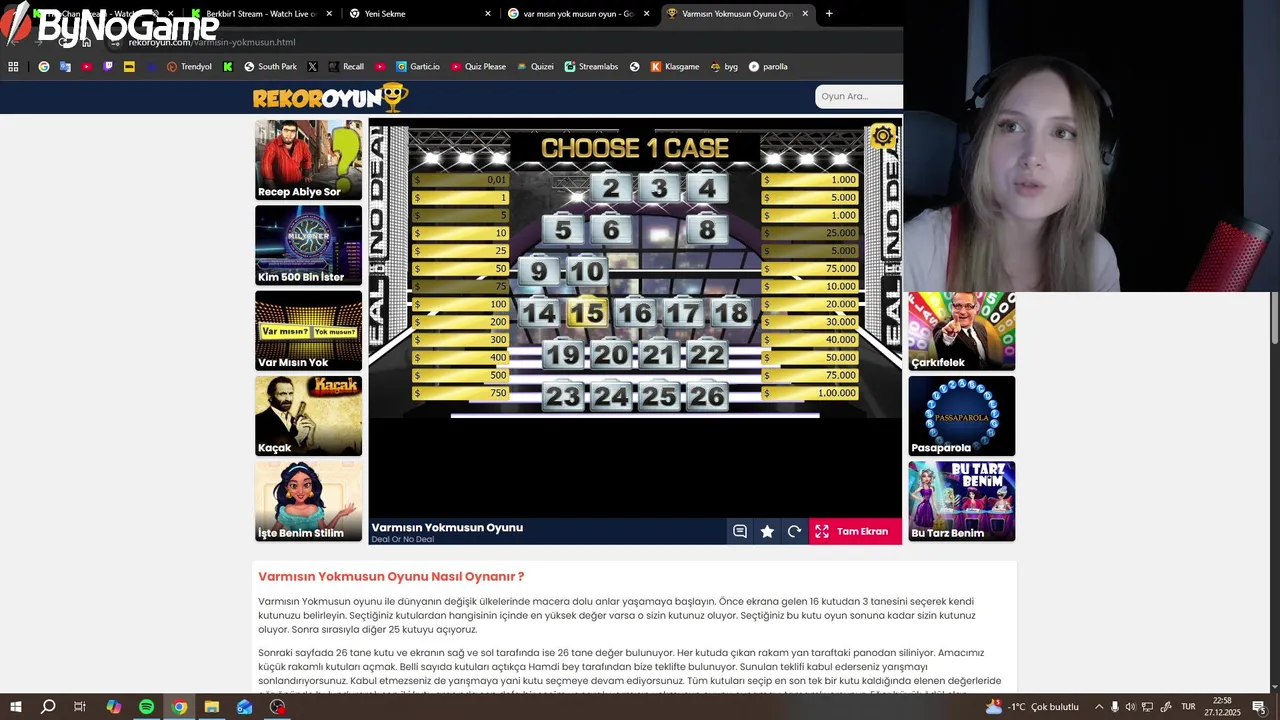Open the X (Twitter) bookmark icon
Screen dimensions: 1280x720
coord(312,67)
